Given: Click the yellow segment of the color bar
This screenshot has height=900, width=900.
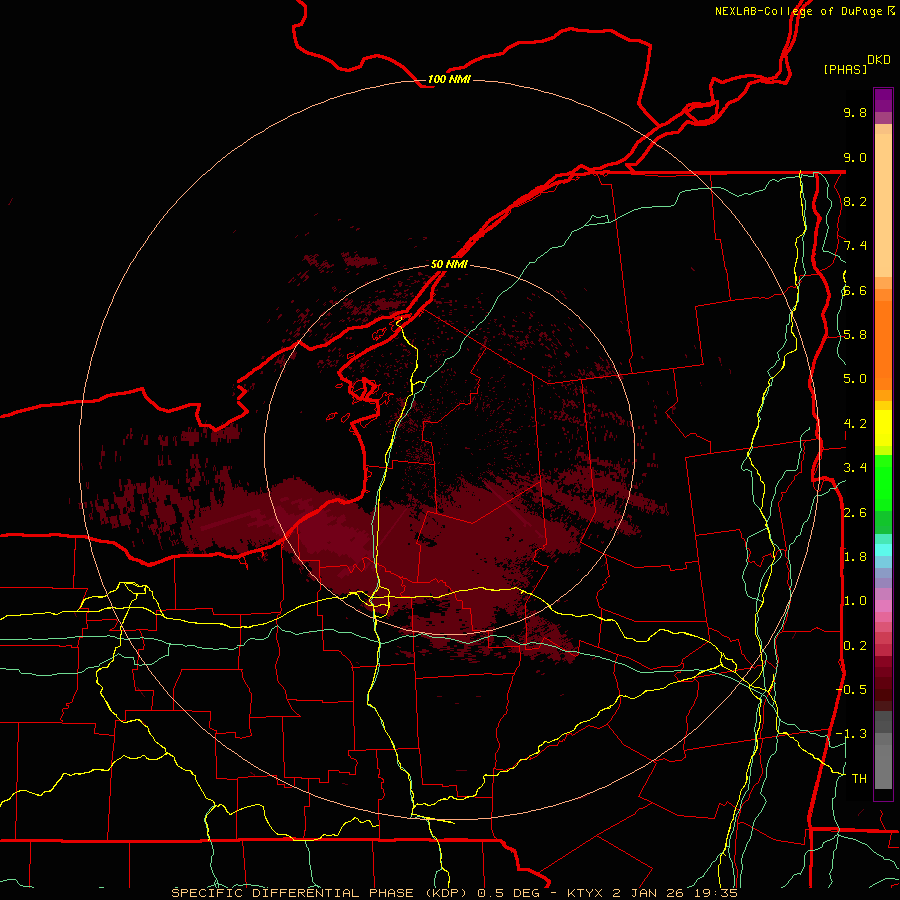Looking at the screenshot, I should coord(883,428).
